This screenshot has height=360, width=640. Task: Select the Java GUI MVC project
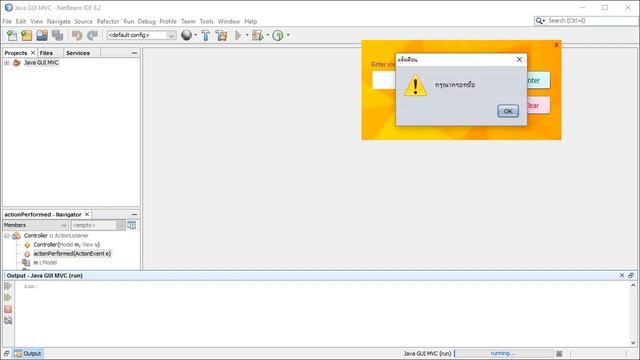41,63
